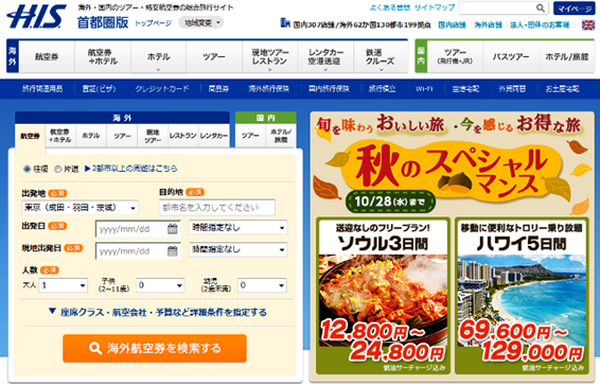Open 鉄道 クルーズ nav item

pyautogui.click(x=381, y=57)
